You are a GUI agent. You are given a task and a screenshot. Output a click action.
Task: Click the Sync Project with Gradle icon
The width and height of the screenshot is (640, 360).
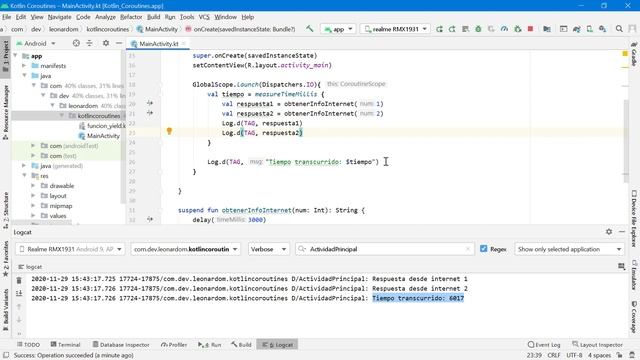tap(576, 29)
